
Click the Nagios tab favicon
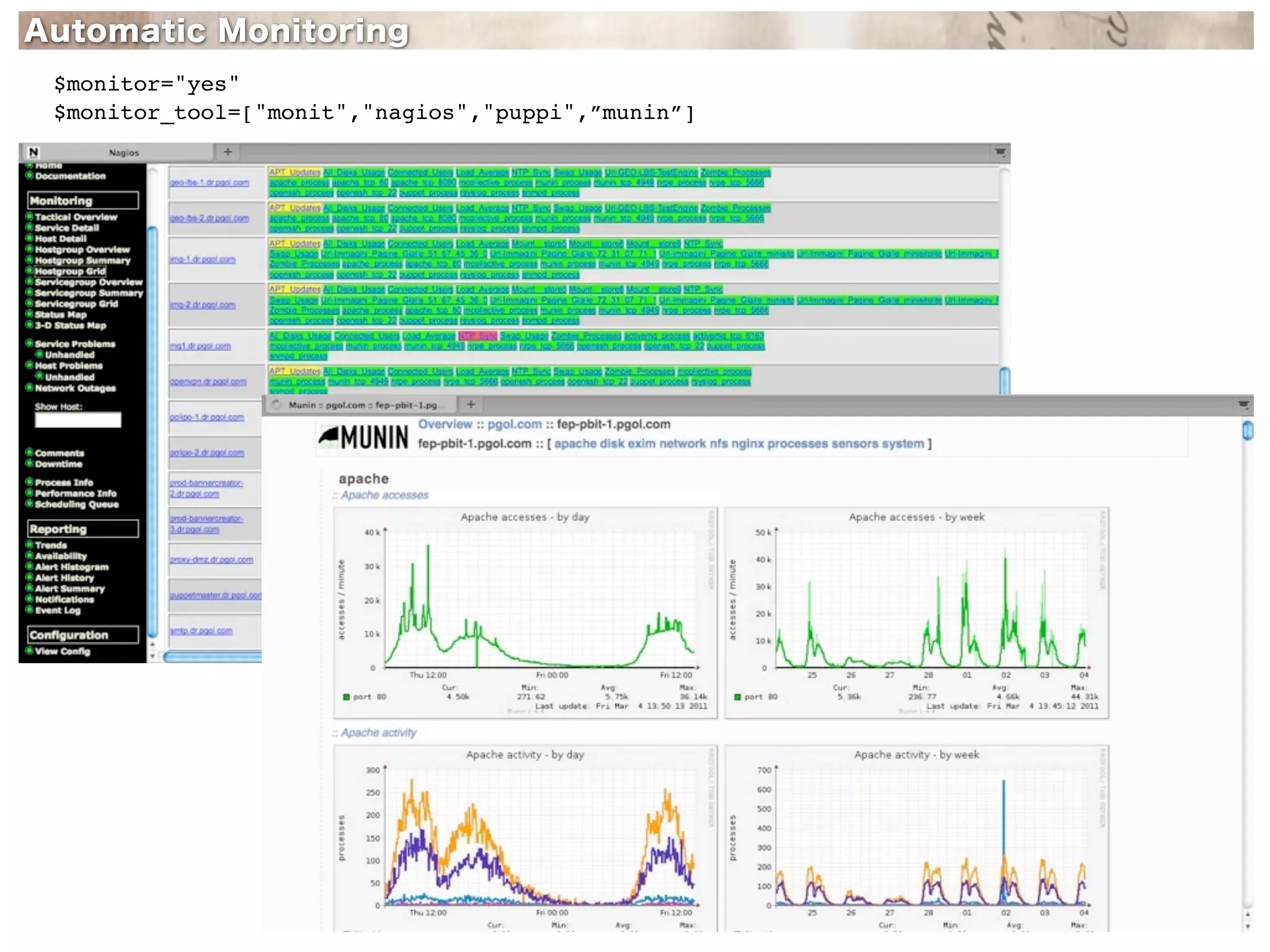tap(33, 152)
